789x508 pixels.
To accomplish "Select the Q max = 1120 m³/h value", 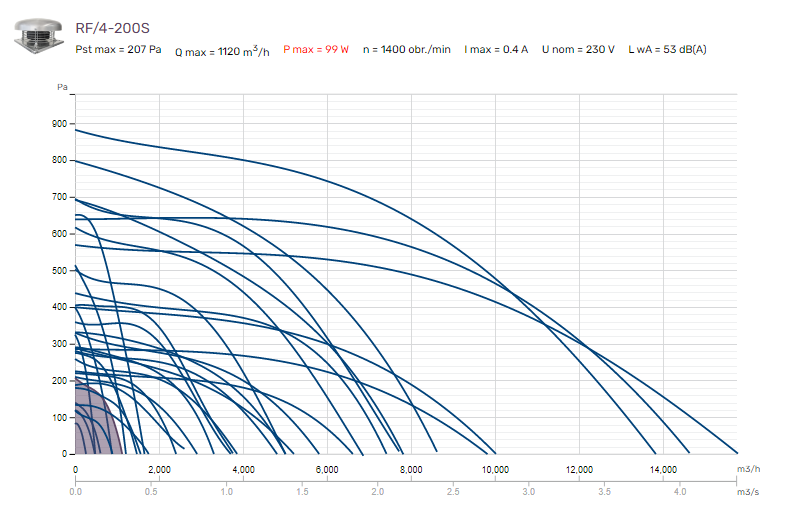I will (222, 50).
